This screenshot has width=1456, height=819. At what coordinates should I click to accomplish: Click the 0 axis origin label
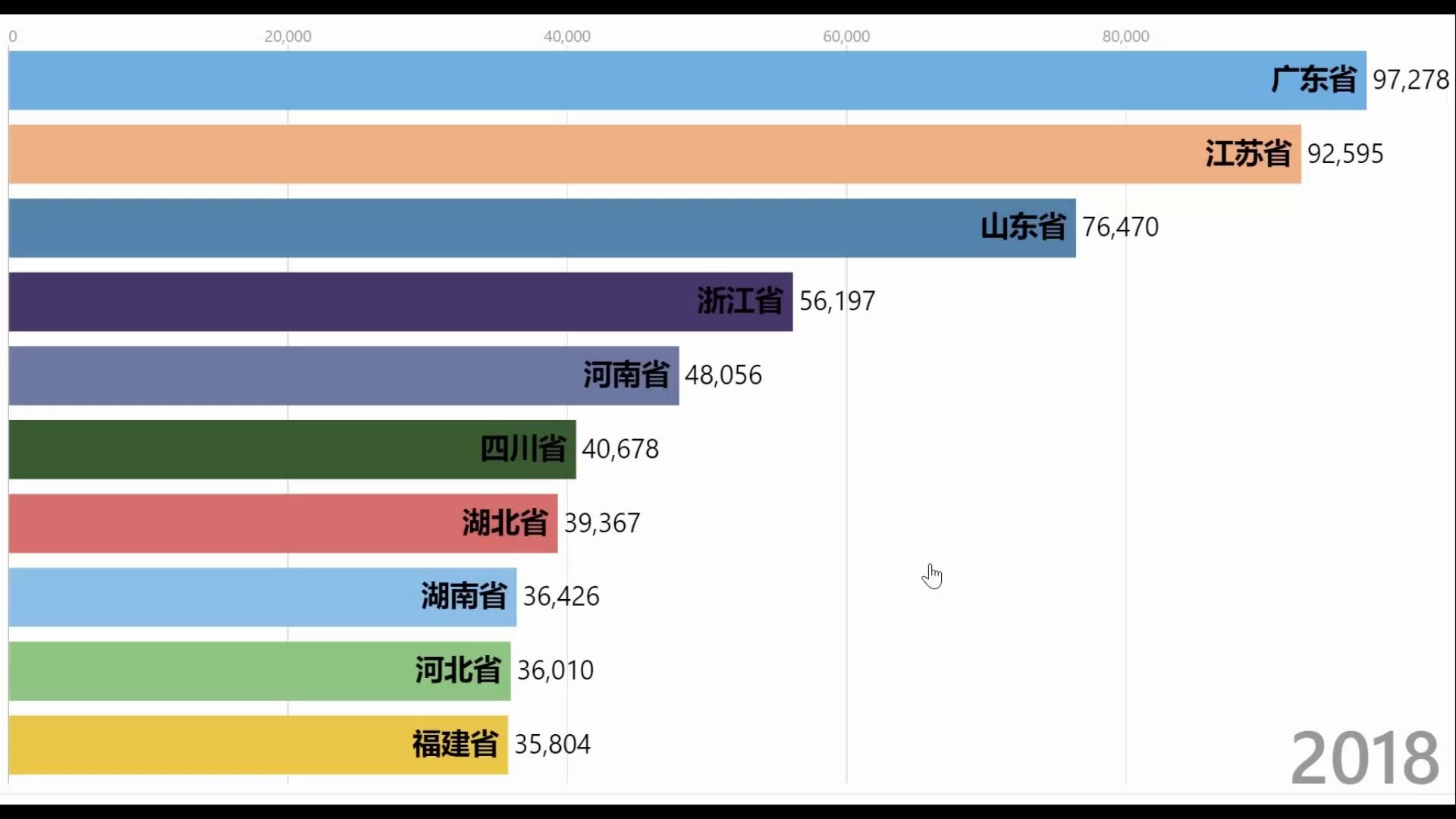(x=13, y=36)
